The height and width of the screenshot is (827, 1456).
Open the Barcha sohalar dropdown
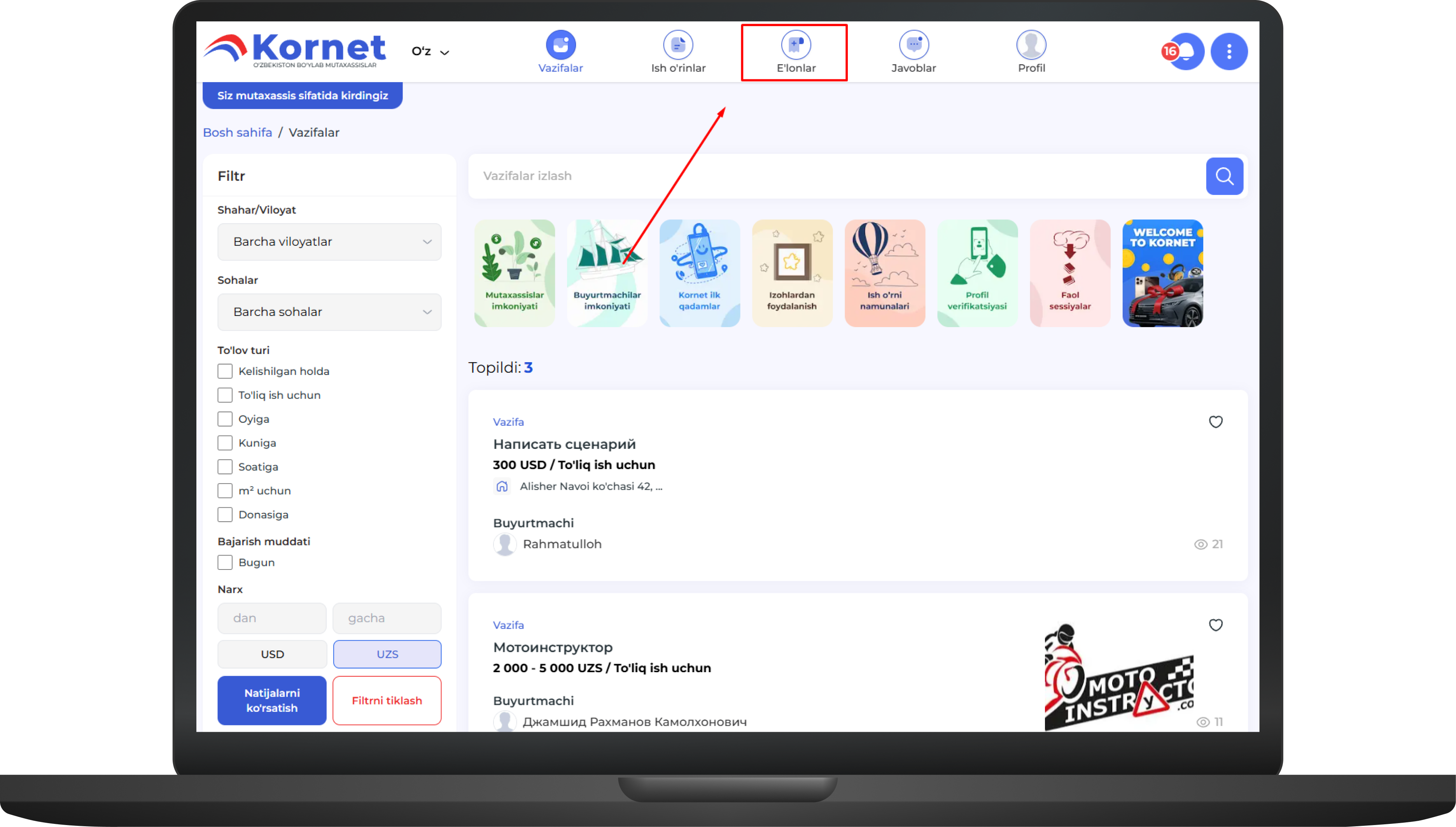[329, 312]
